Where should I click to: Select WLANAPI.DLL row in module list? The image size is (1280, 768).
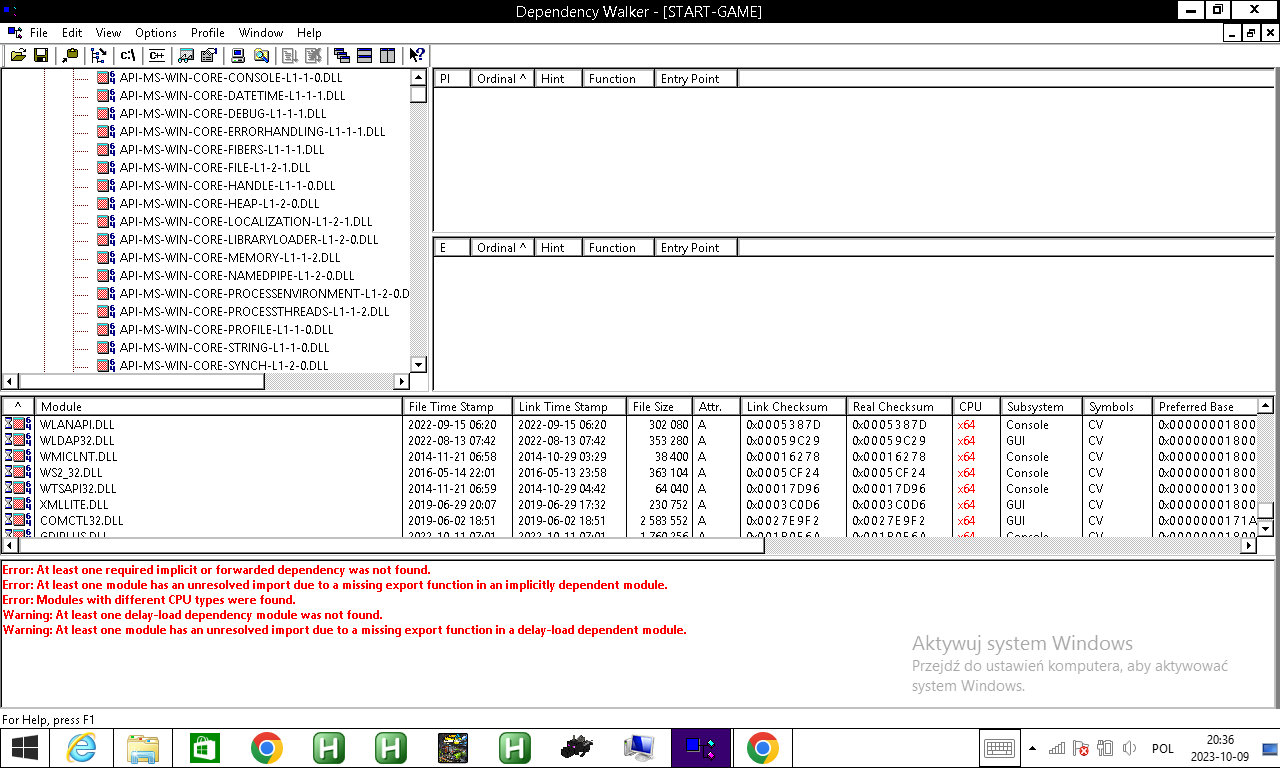(628, 424)
